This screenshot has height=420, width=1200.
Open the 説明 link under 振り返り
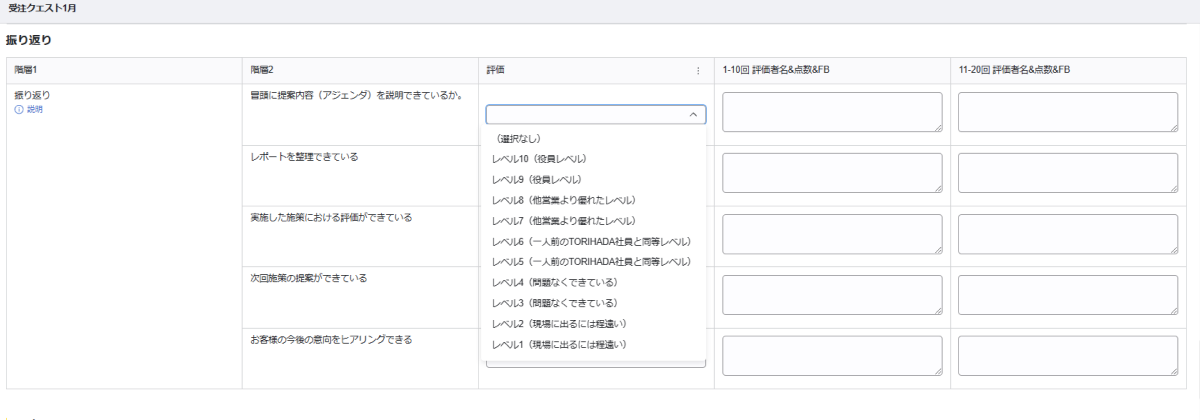point(35,110)
